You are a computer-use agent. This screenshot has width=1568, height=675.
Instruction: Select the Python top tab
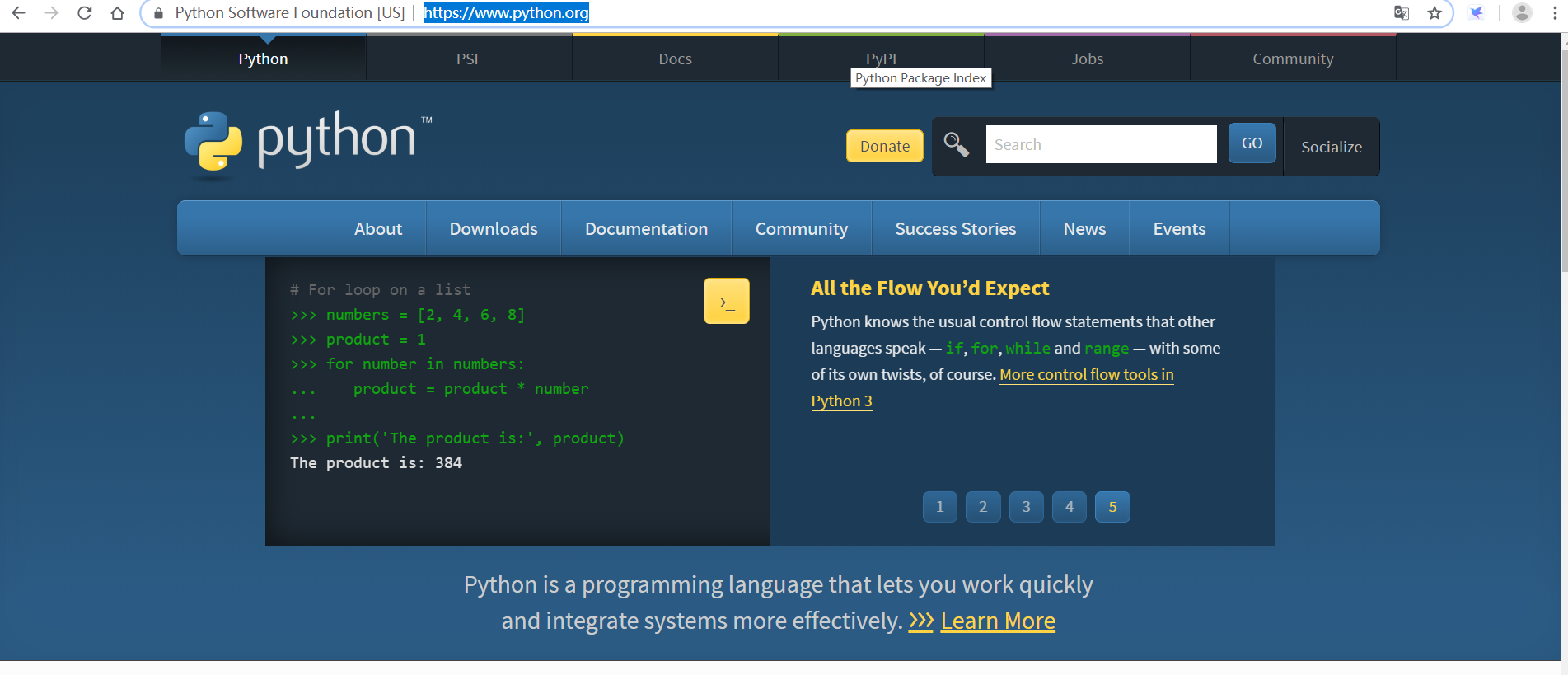pos(264,59)
